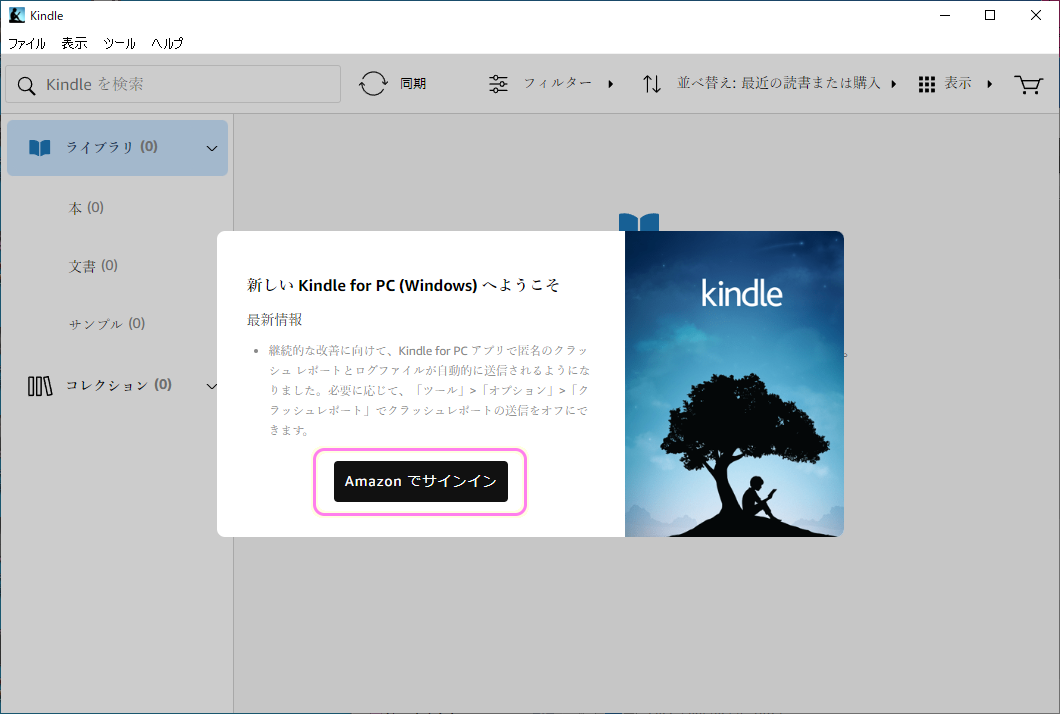The width and height of the screenshot is (1060, 714).
Task: Click the Amazon でサインイン button
Action: (420, 481)
